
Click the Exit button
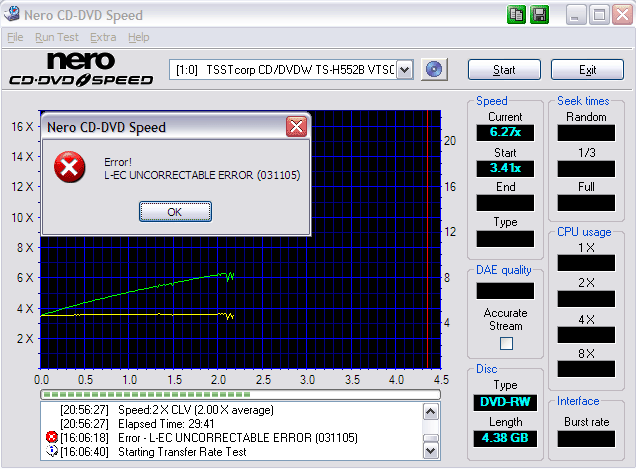pos(587,70)
